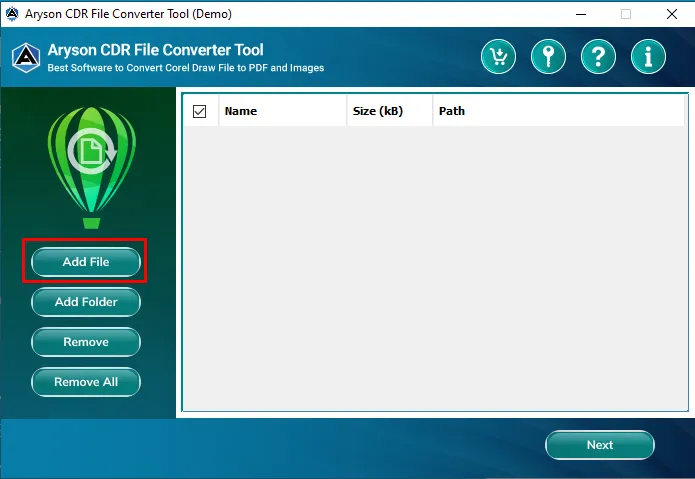This screenshot has height=479, width=695.
Task: Click the empty file list area
Action: tap(434, 268)
